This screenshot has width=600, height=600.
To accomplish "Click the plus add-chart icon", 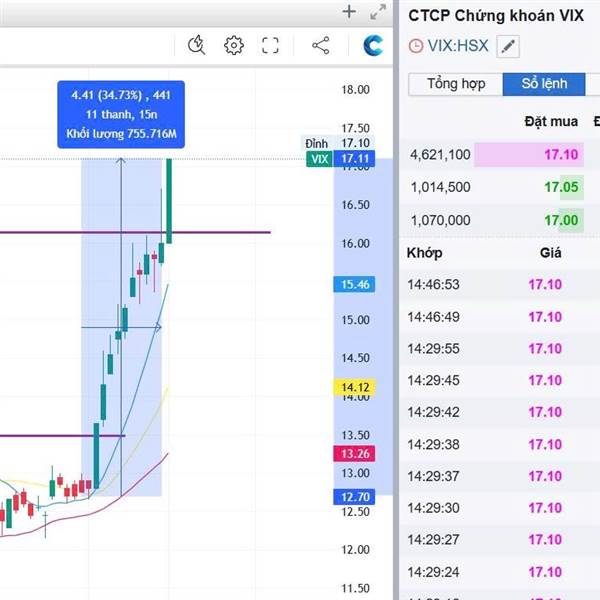I will point(349,11).
